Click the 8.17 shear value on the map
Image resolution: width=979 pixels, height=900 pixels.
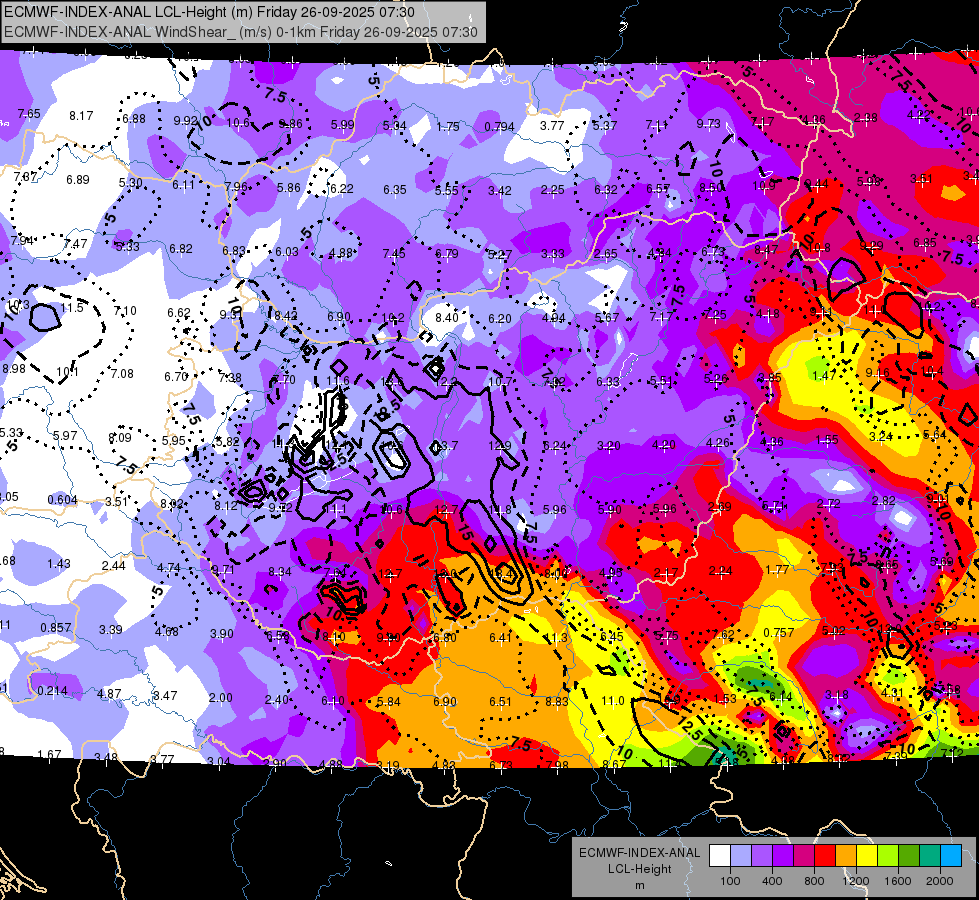click(81, 116)
